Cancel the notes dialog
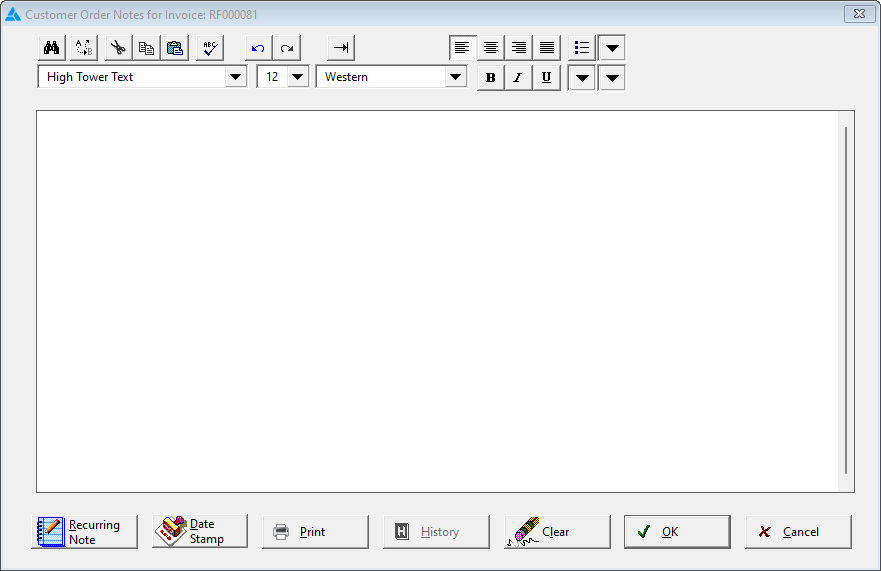The width and height of the screenshot is (881, 571). click(798, 532)
